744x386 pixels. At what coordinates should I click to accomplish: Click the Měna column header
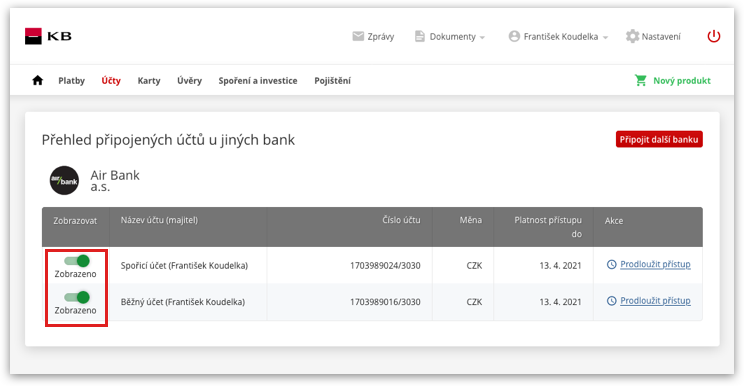coord(471,220)
